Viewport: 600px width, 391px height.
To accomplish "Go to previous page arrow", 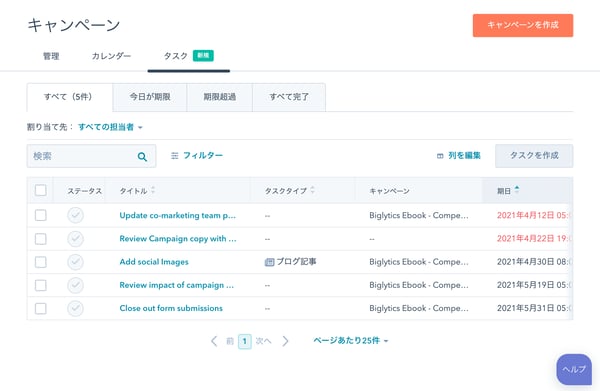I will (x=214, y=341).
